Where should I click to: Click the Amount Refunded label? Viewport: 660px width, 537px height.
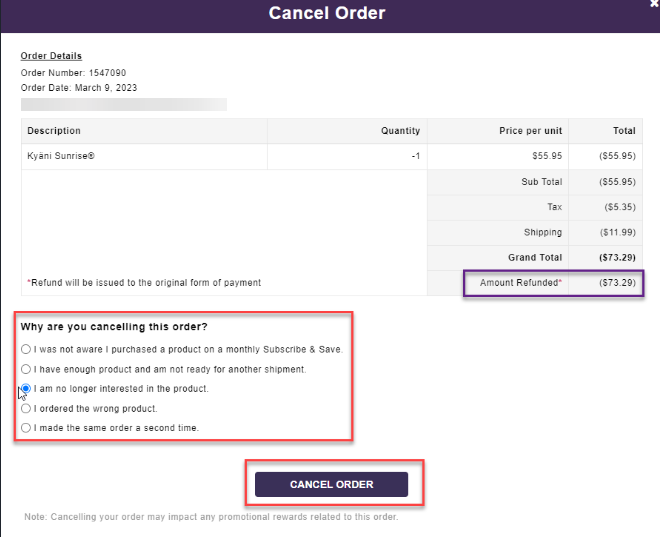[521, 283]
